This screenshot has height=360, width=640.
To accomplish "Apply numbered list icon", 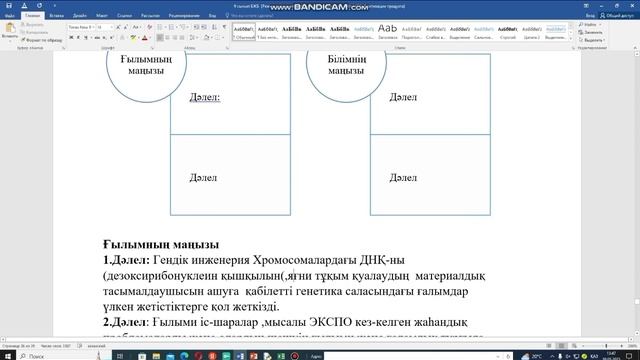I will pyautogui.click(x=172, y=27).
